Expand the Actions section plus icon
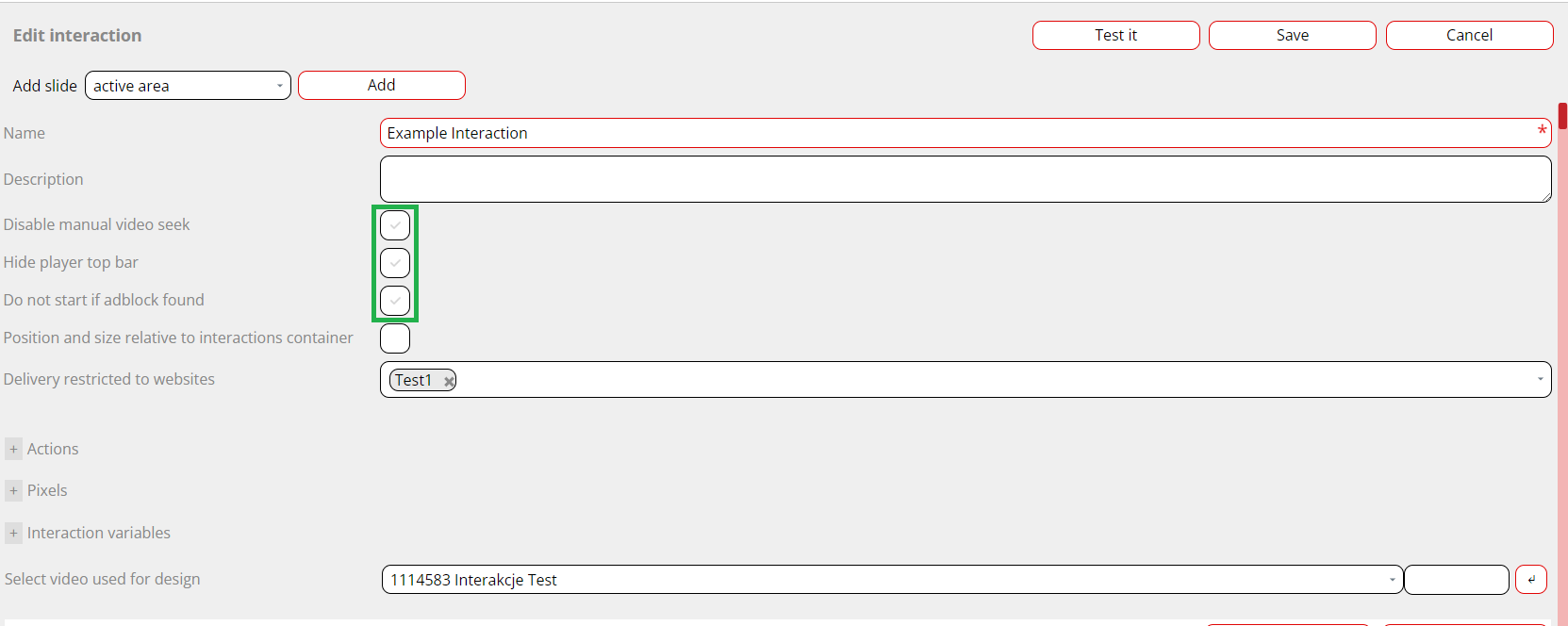 [13, 450]
